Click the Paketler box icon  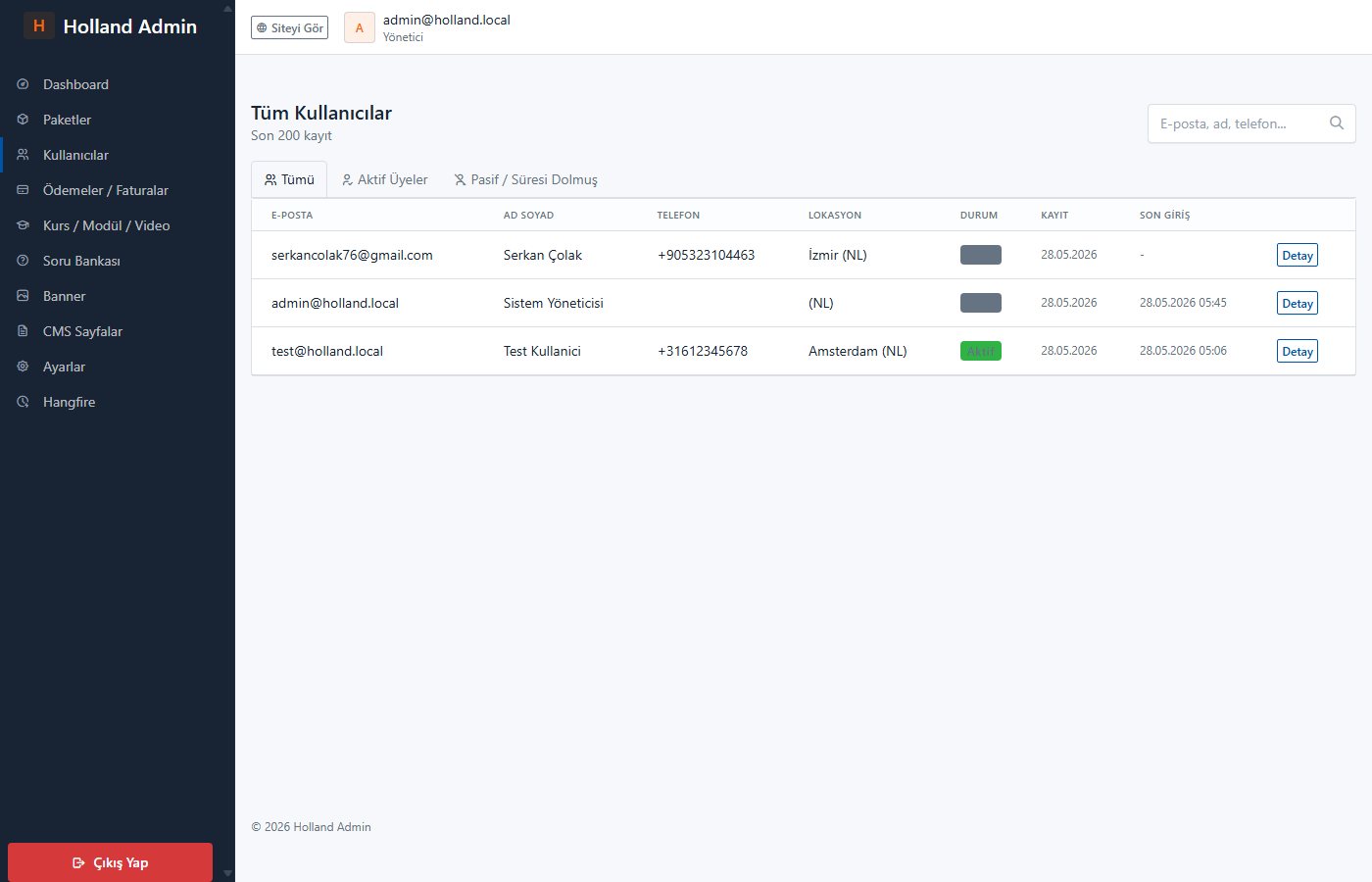point(23,120)
